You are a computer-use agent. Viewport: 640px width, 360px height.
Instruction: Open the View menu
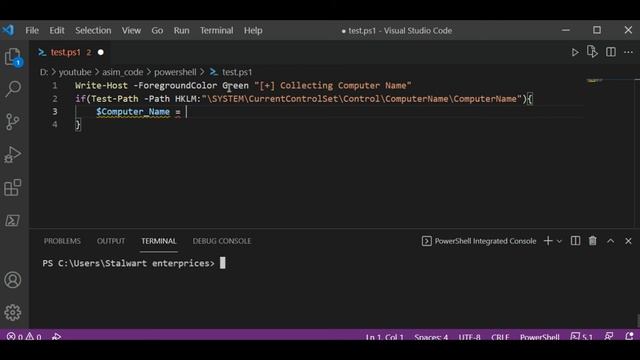coord(131,31)
